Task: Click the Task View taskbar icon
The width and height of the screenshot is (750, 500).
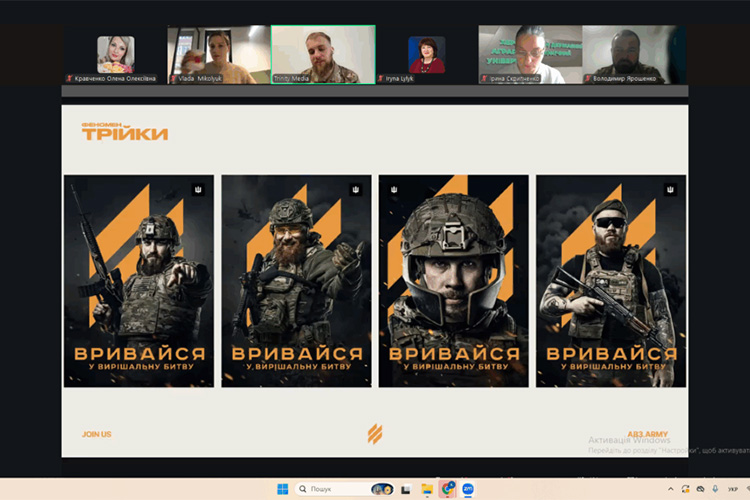Action: 405,489
